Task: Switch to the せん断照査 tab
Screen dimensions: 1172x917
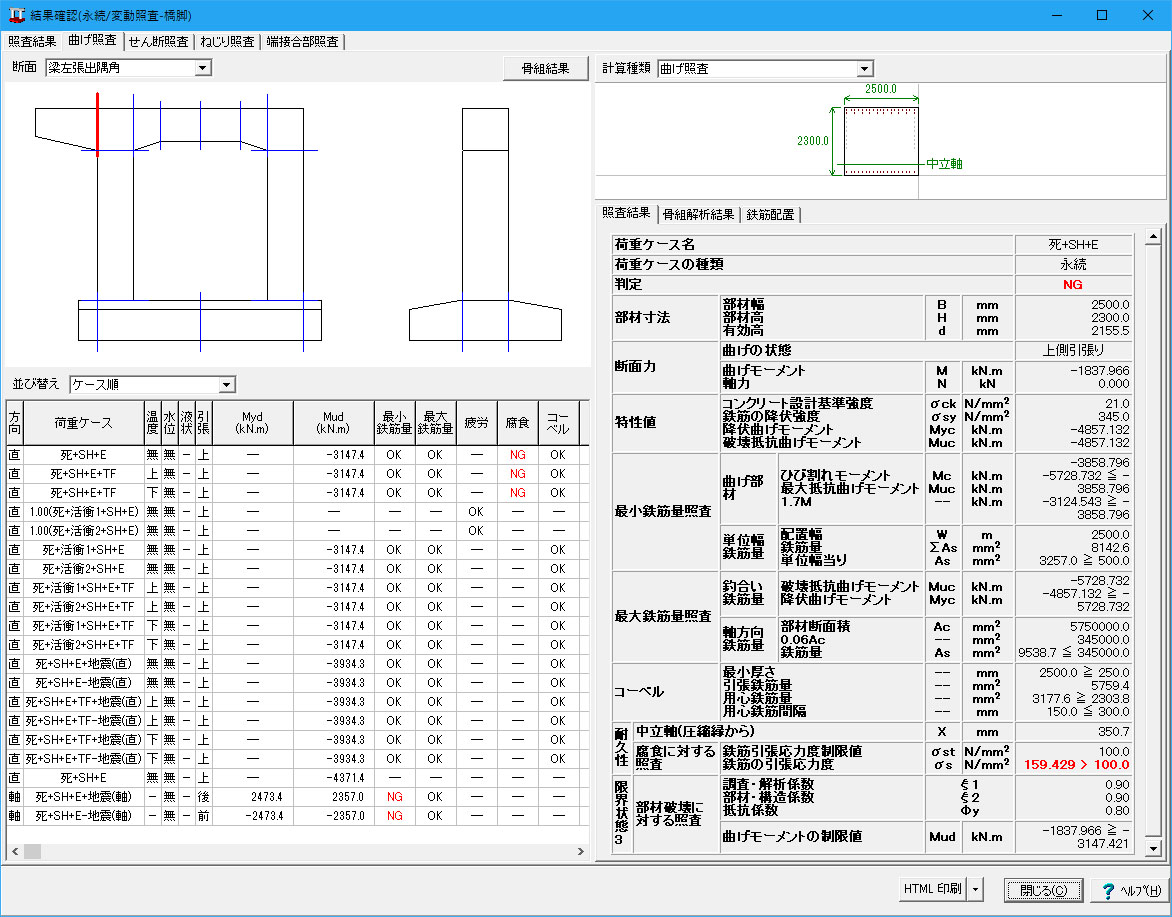Action: click(x=159, y=42)
